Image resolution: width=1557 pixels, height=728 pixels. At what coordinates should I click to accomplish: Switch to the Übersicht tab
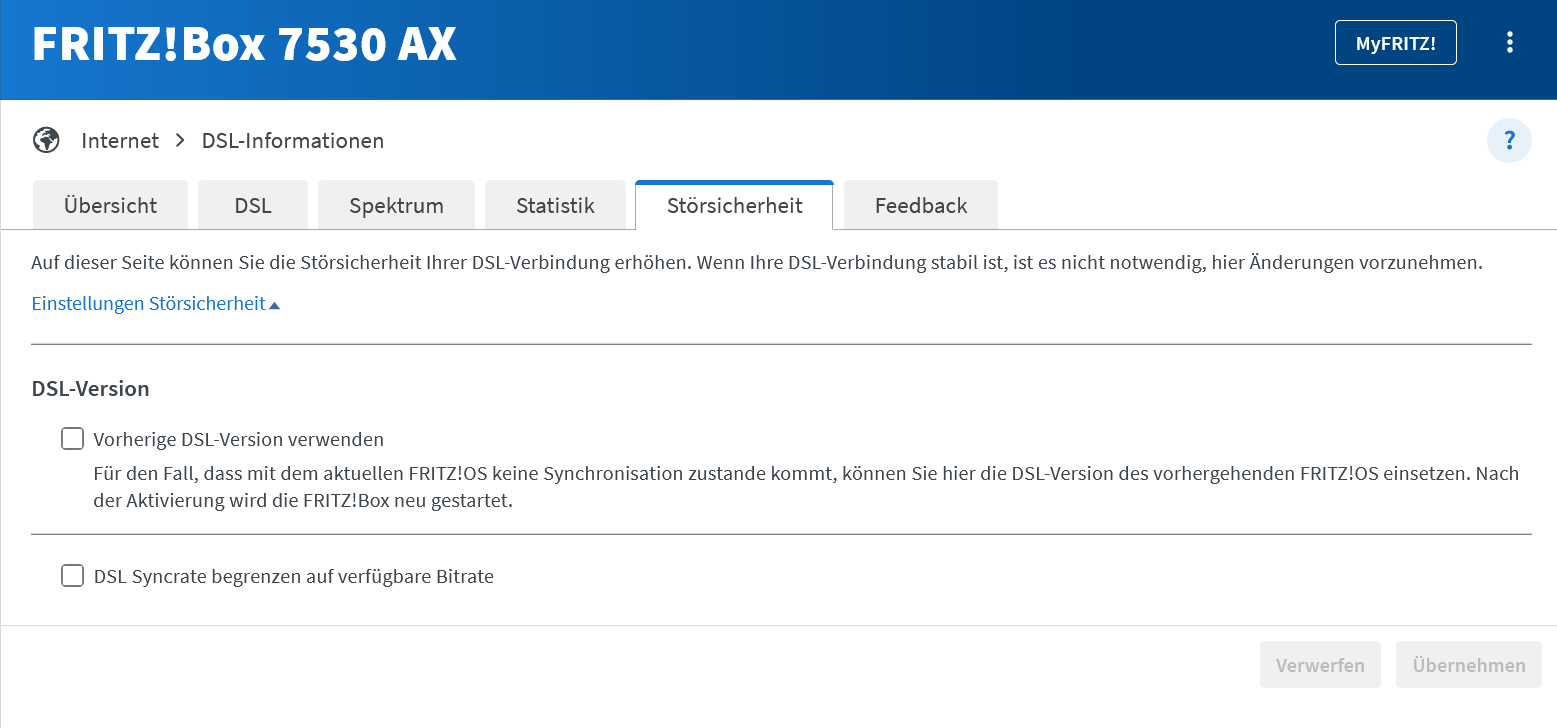pos(110,205)
